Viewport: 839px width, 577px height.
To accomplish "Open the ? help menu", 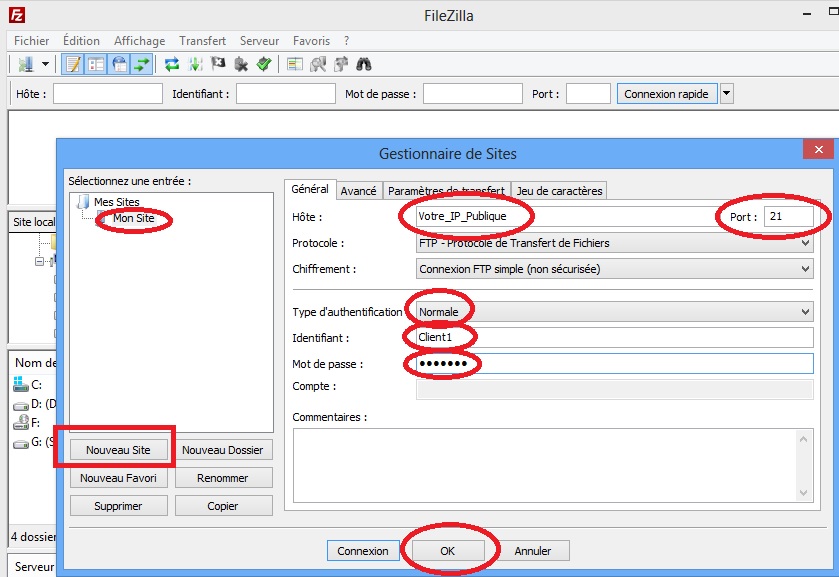I will point(347,41).
